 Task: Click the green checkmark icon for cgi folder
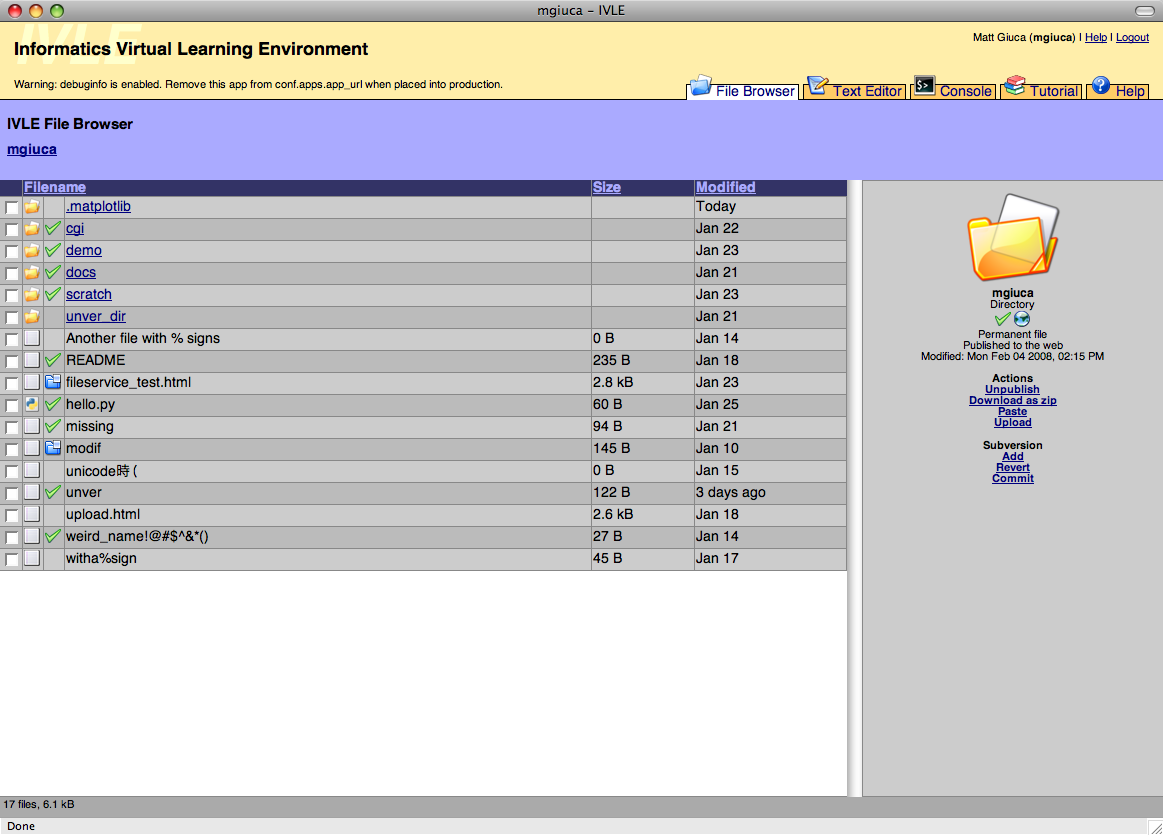point(53,228)
